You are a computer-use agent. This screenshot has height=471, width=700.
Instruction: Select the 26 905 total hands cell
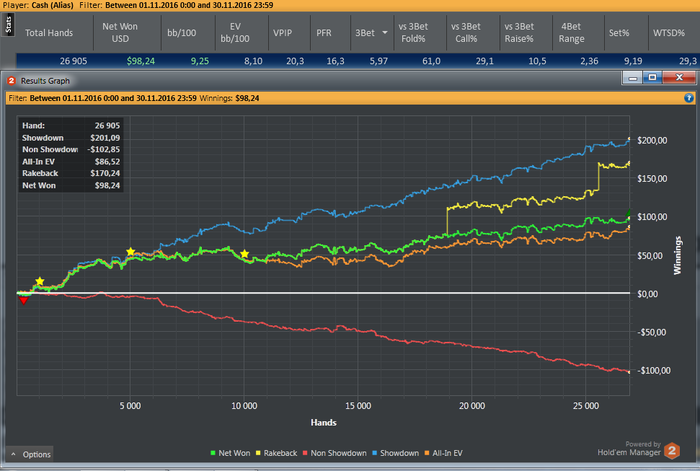tap(73, 61)
